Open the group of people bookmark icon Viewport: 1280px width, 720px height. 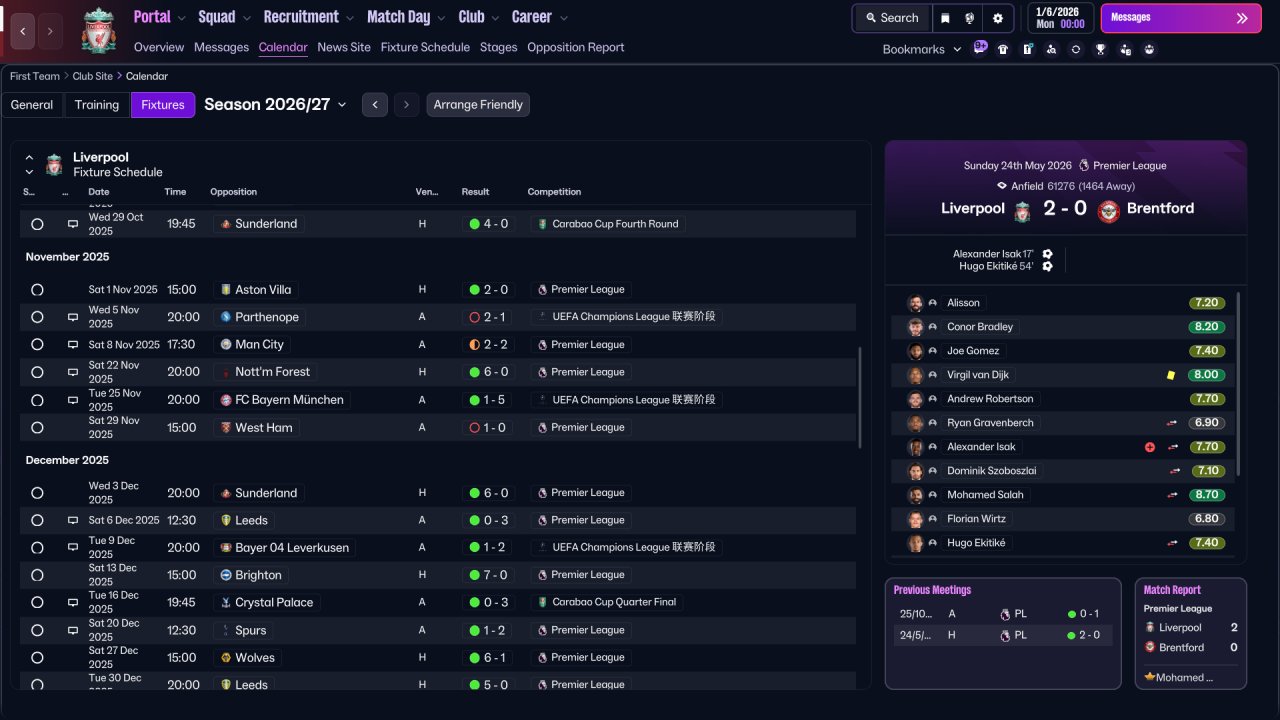point(1150,49)
